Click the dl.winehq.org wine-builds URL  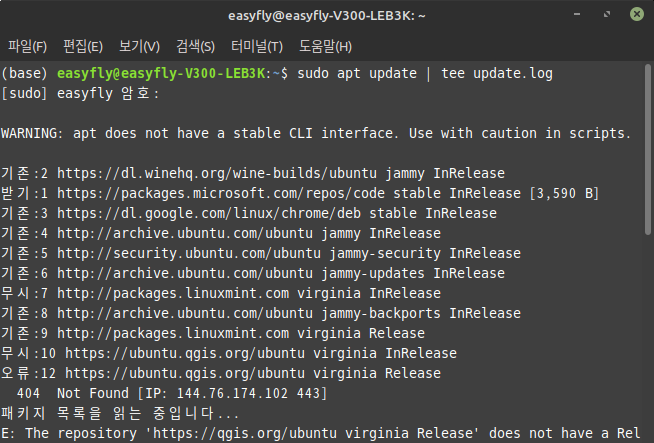[217, 173]
